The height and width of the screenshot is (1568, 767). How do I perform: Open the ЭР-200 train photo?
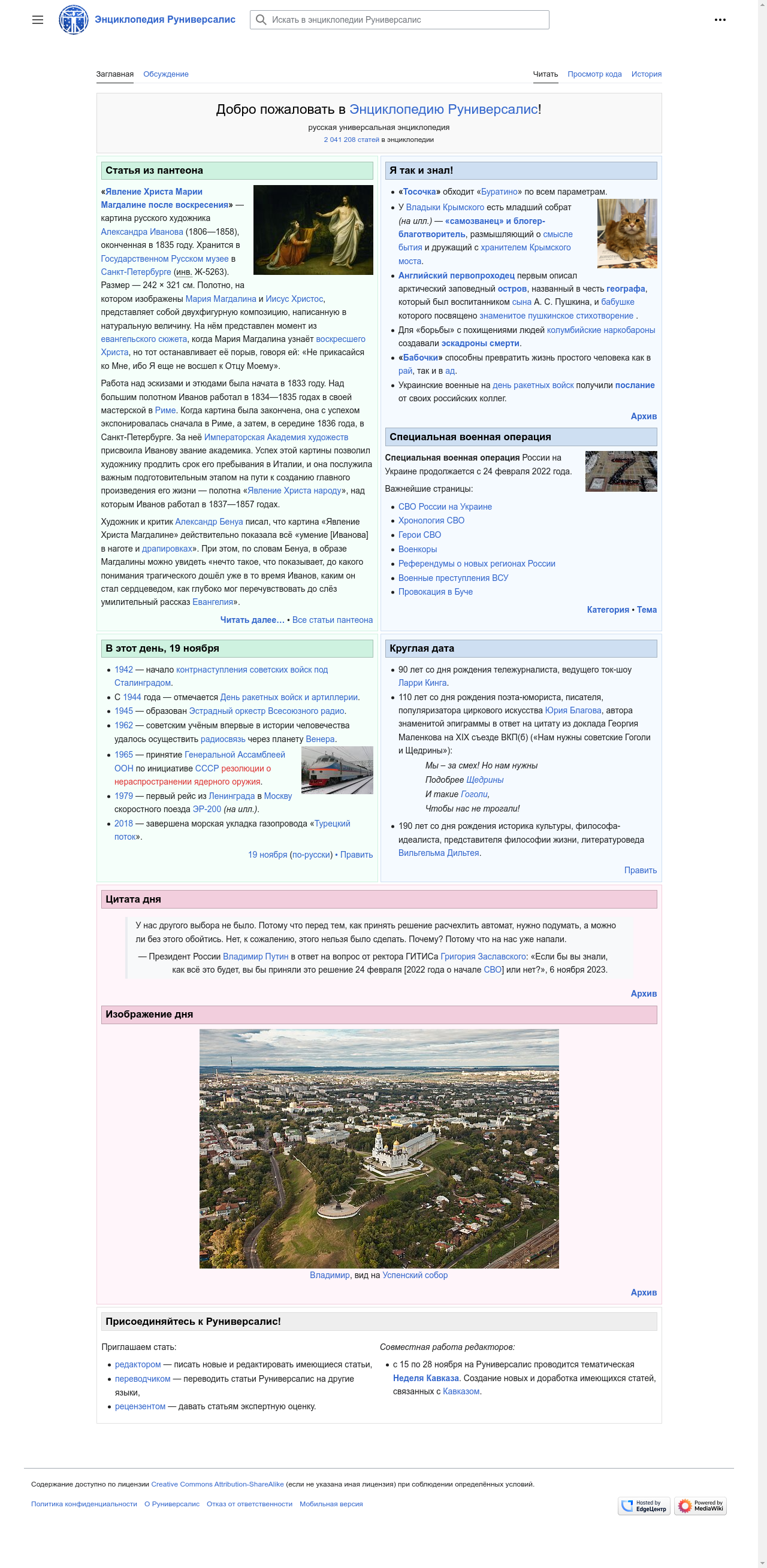click(x=337, y=770)
